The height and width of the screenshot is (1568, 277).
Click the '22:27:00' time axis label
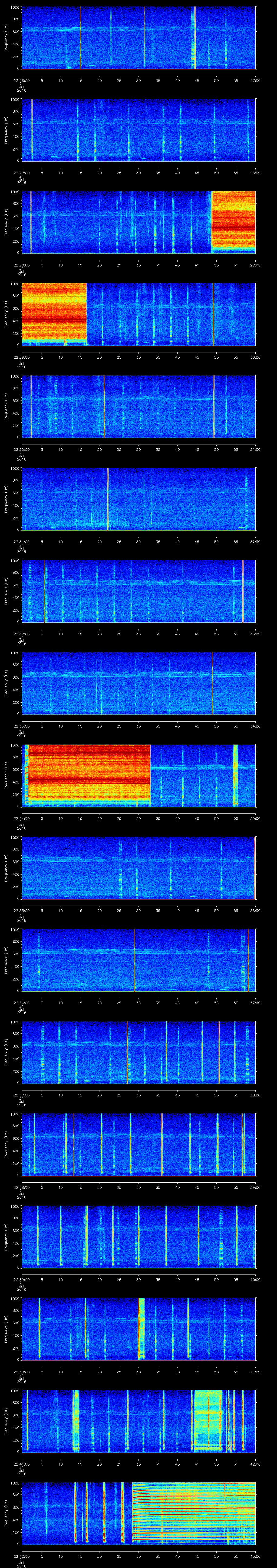tap(21, 173)
